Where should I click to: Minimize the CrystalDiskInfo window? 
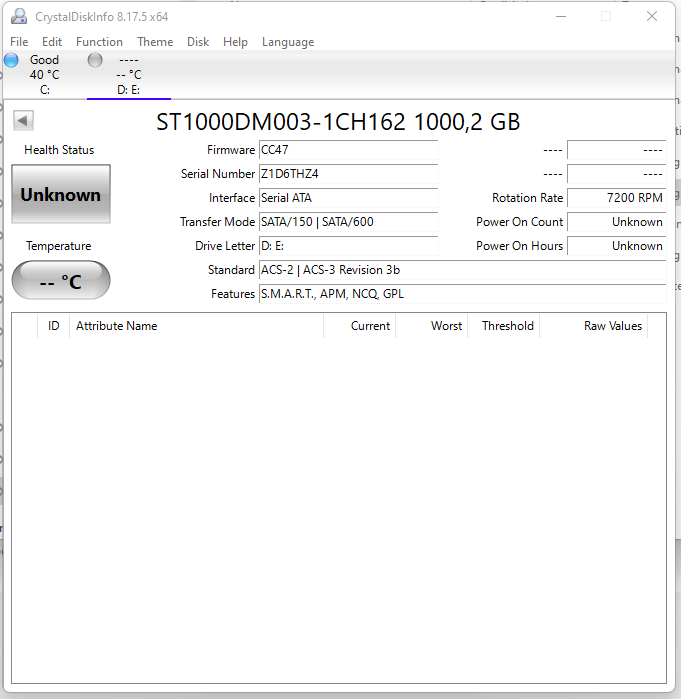tap(561, 16)
